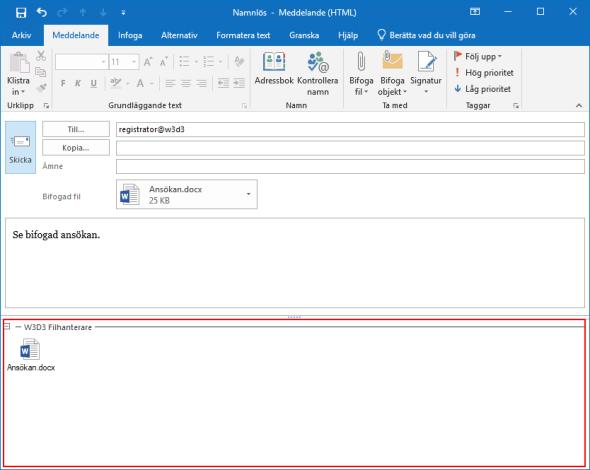Screen dimensions: 590x470
Task: Click Kontrollera namn
Action: pyautogui.click(x=318, y=74)
